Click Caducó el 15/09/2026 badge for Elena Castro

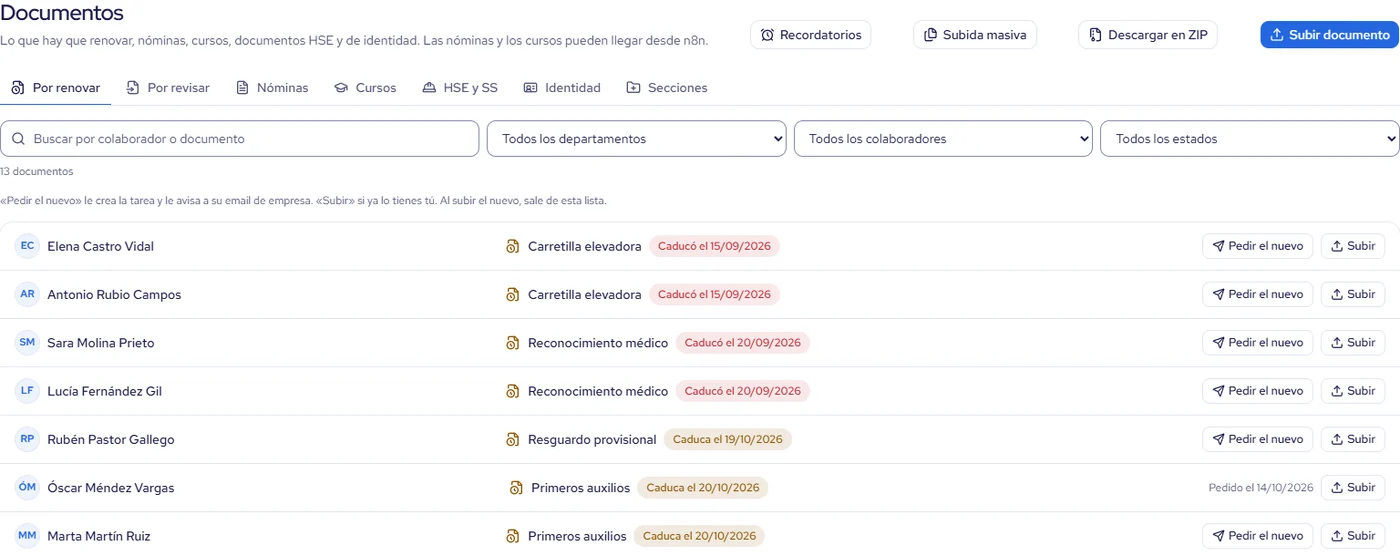pos(714,246)
